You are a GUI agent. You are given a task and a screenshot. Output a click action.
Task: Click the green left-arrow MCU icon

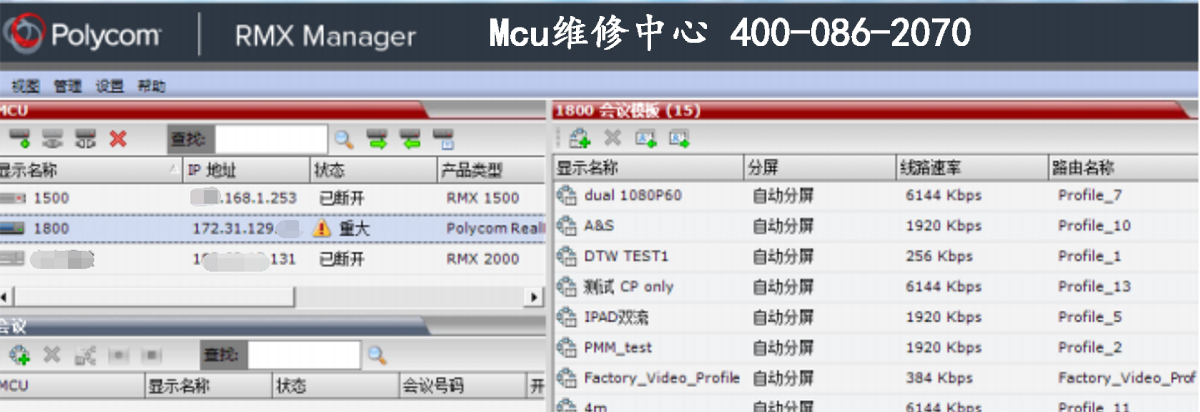(409, 138)
